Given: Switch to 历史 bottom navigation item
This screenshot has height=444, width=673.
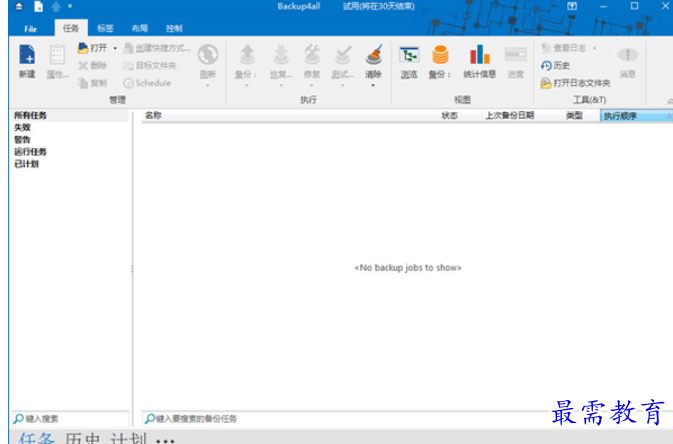Looking at the screenshot, I should point(82,438).
